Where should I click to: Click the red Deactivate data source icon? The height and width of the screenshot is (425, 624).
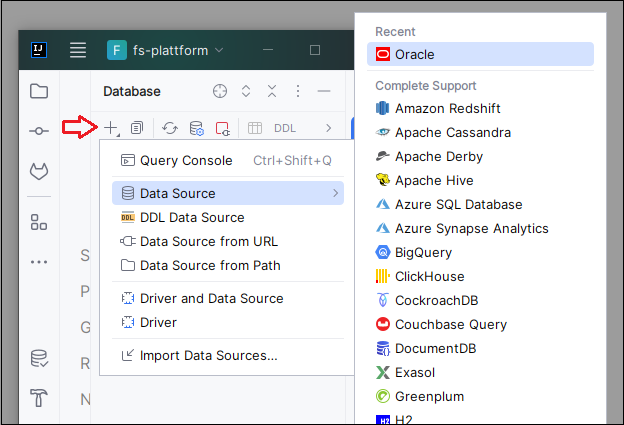(222, 128)
